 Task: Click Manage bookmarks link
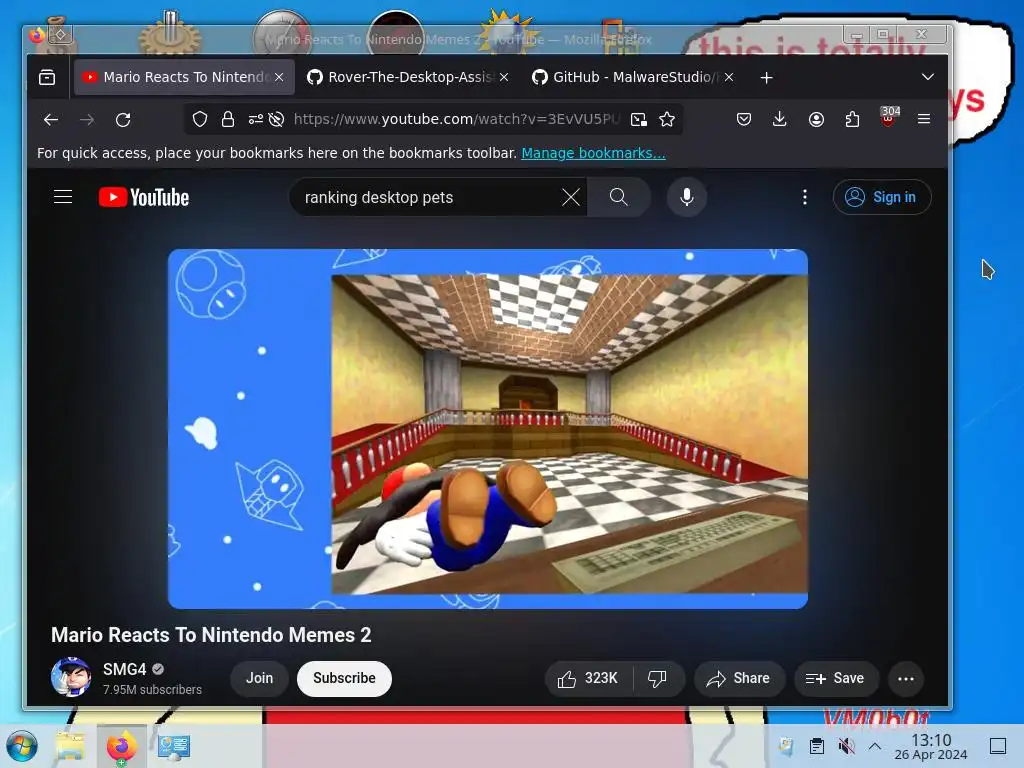pyautogui.click(x=593, y=153)
